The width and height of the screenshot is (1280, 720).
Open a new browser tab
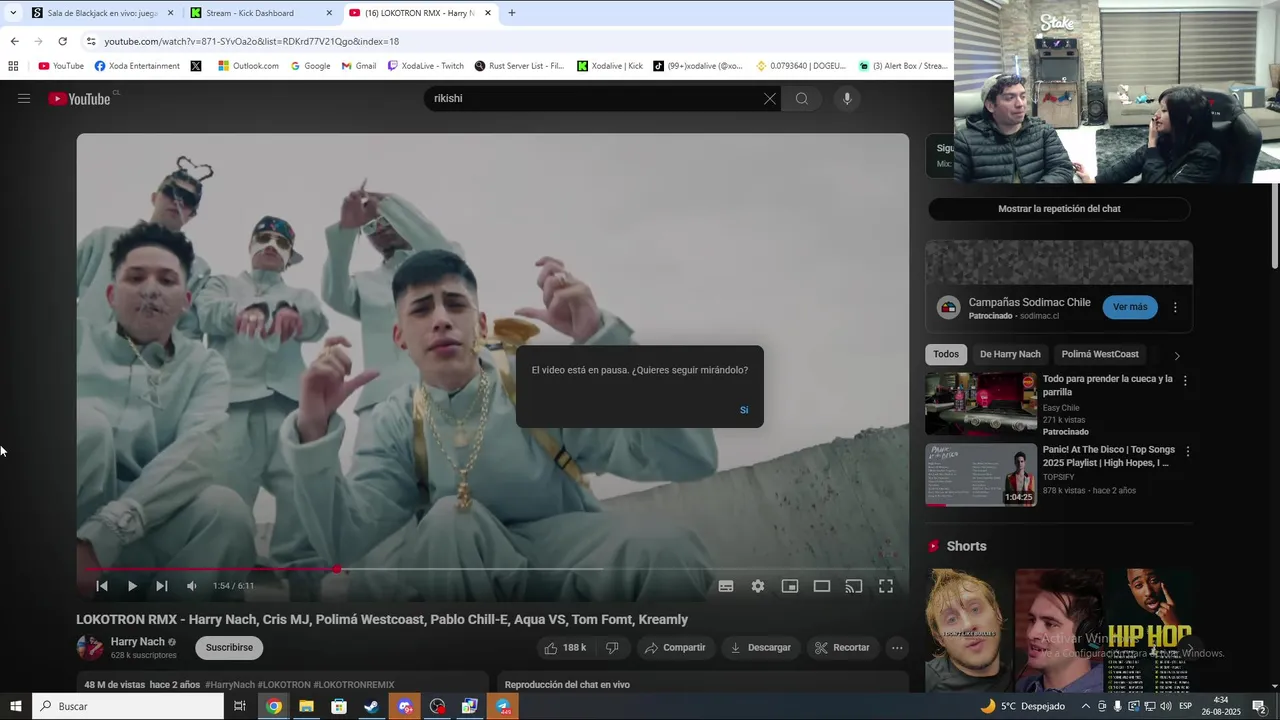point(512,13)
